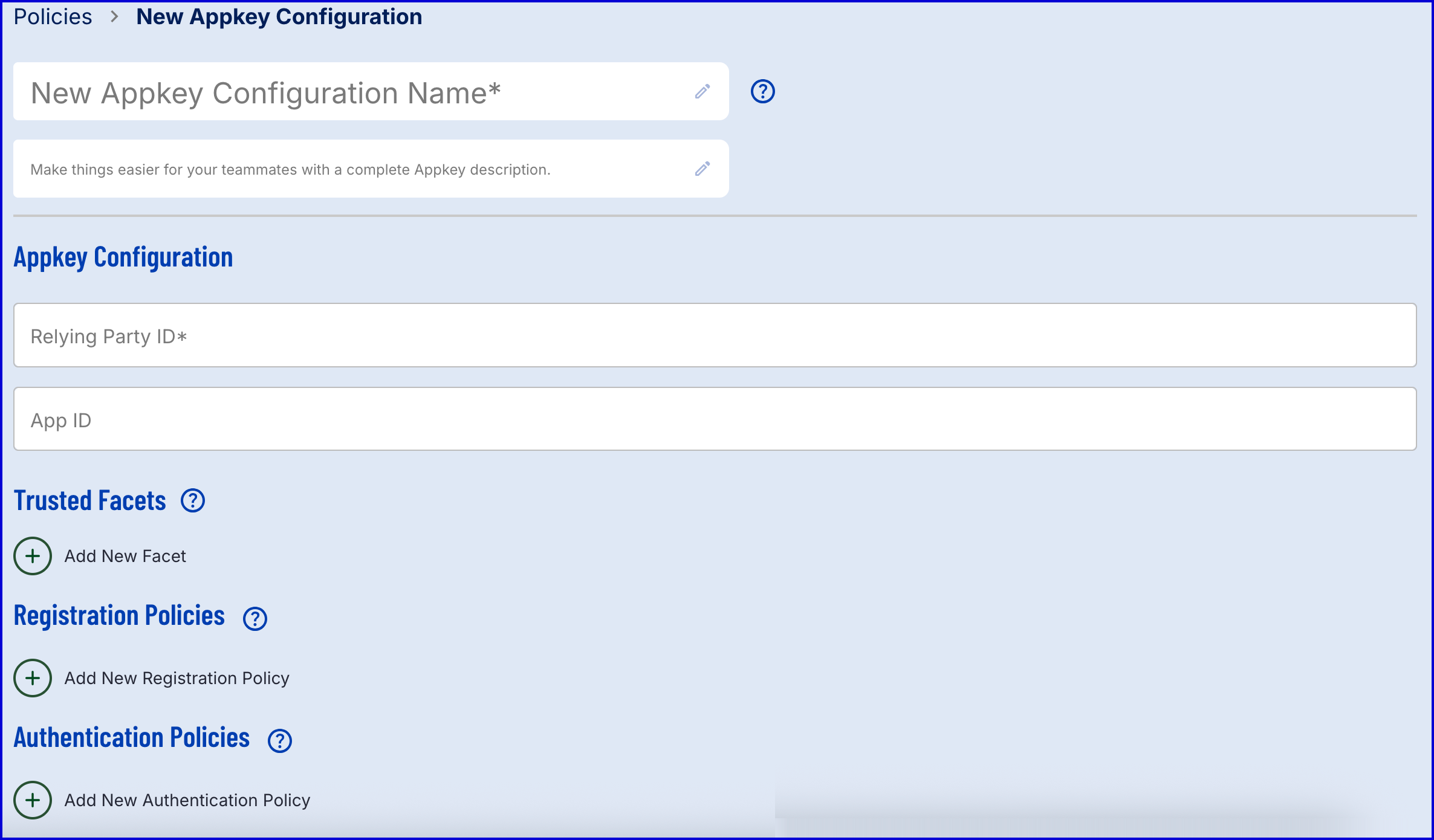The image size is (1434, 840).
Task: Click the Add New Facet label
Action: [x=125, y=556]
